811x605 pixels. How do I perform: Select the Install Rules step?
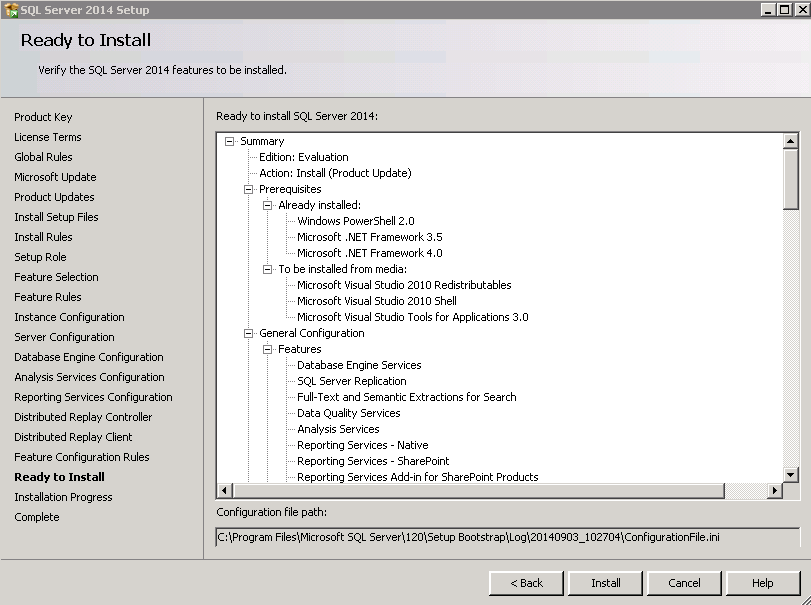[43, 237]
